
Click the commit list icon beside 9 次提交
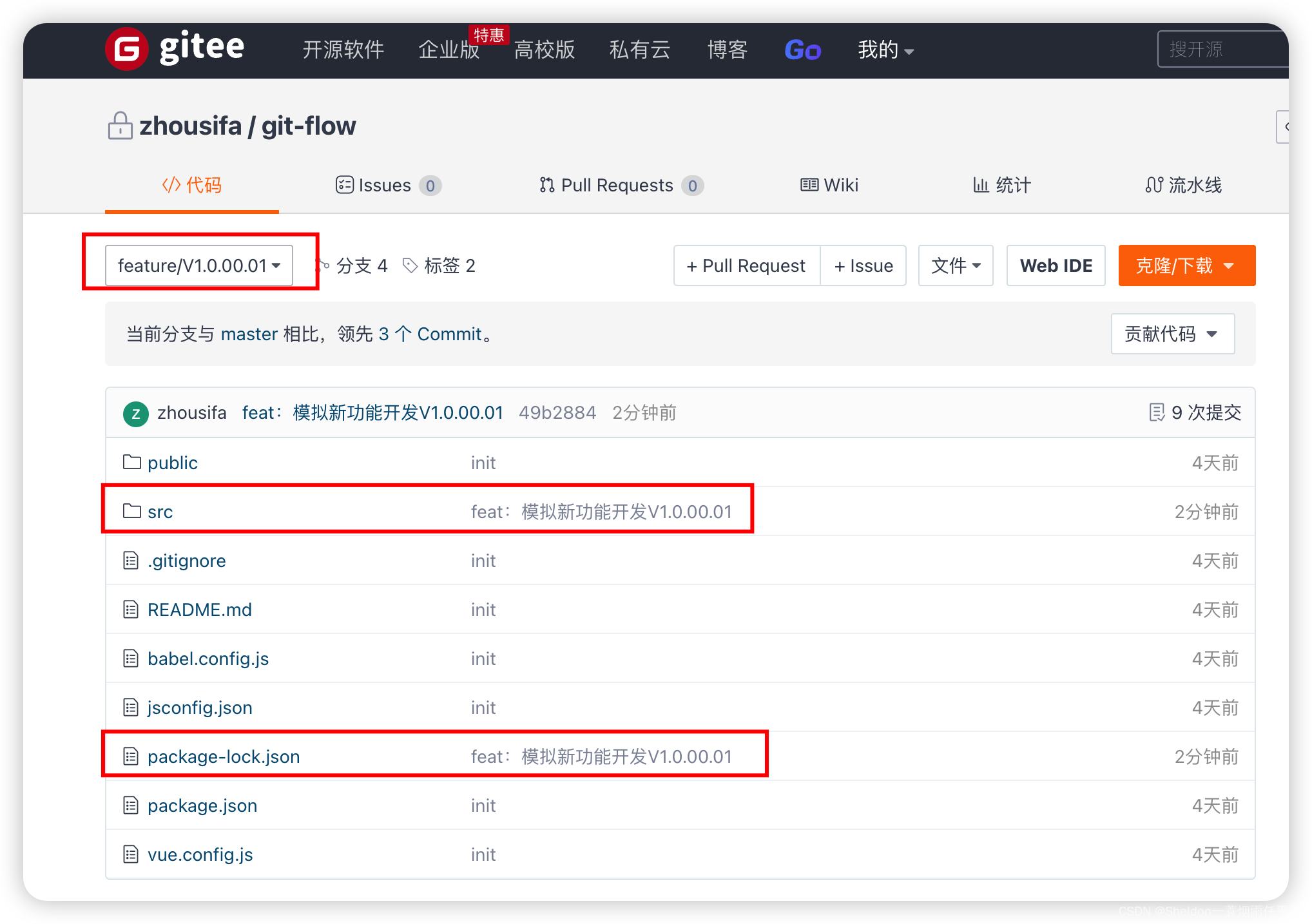tap(1157, 412)
